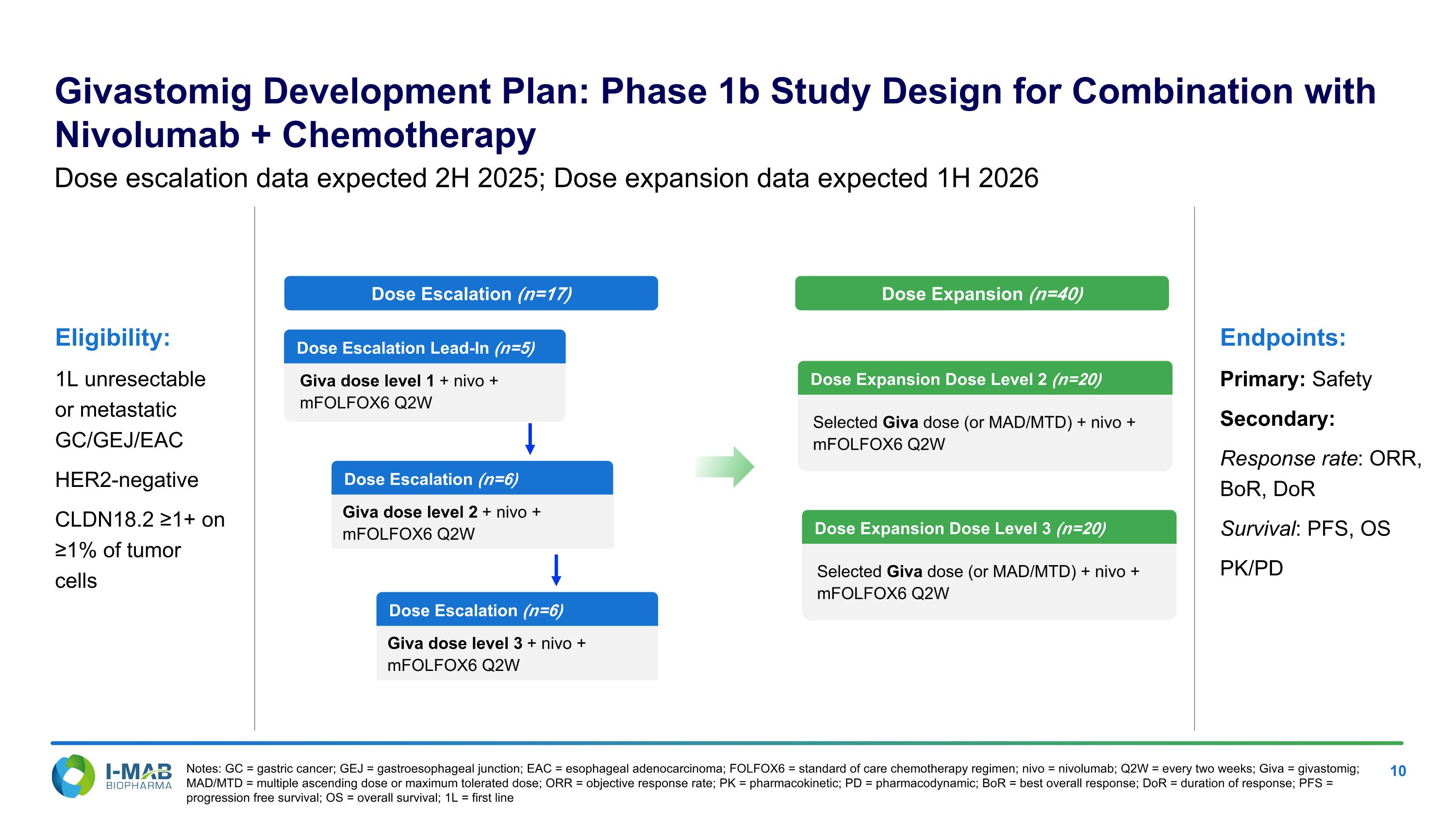This screenshot has height=819, width=1456.
Task: Click the dose escalation data subtitle
Action: coord(546,179)
